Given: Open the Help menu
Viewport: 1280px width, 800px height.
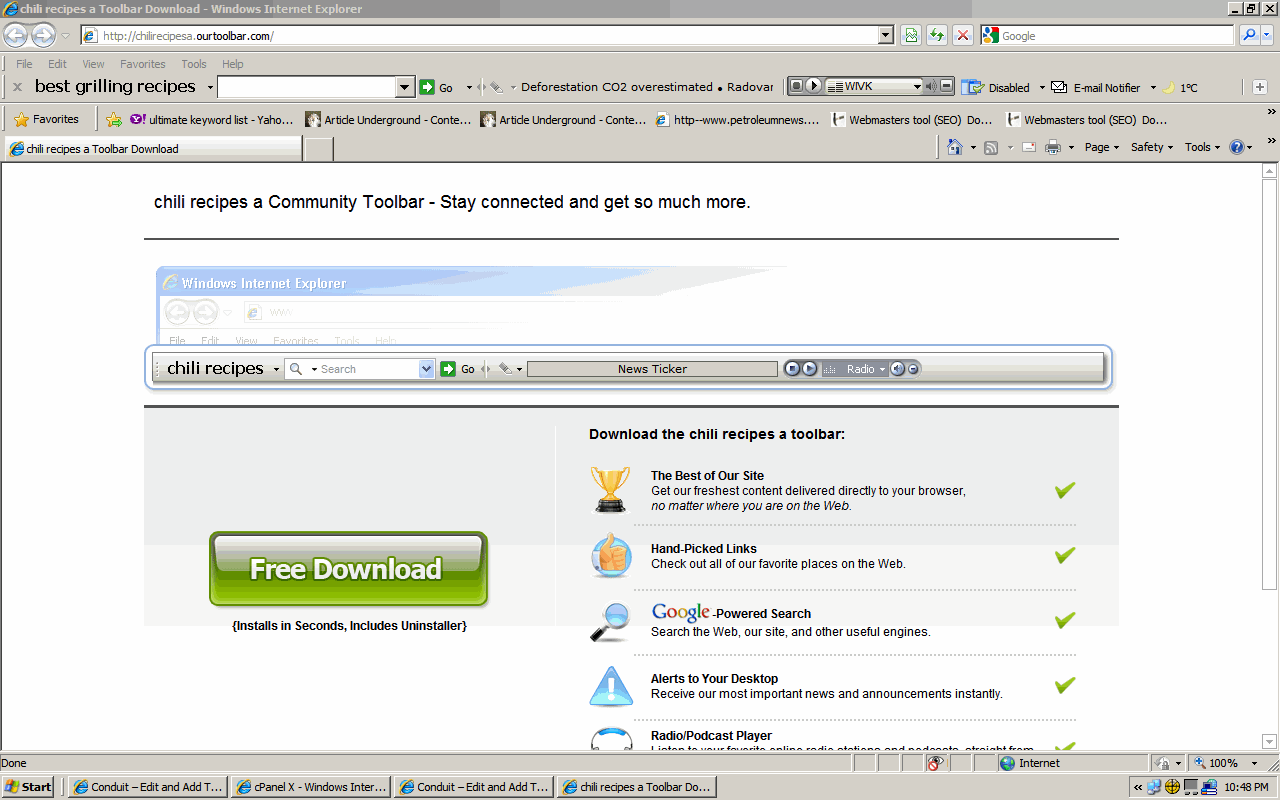Looking at the screenshot, I should tap(233, 64).
